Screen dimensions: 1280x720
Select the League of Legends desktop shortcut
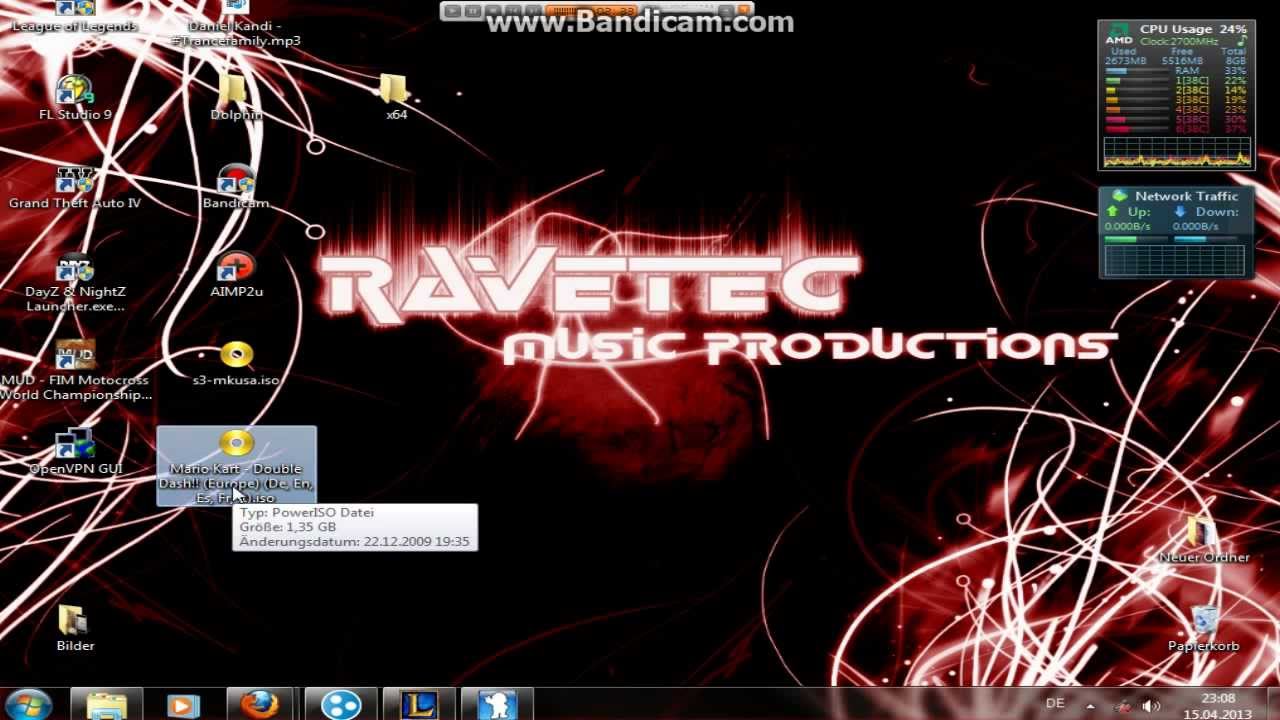[x=75, y=17]
